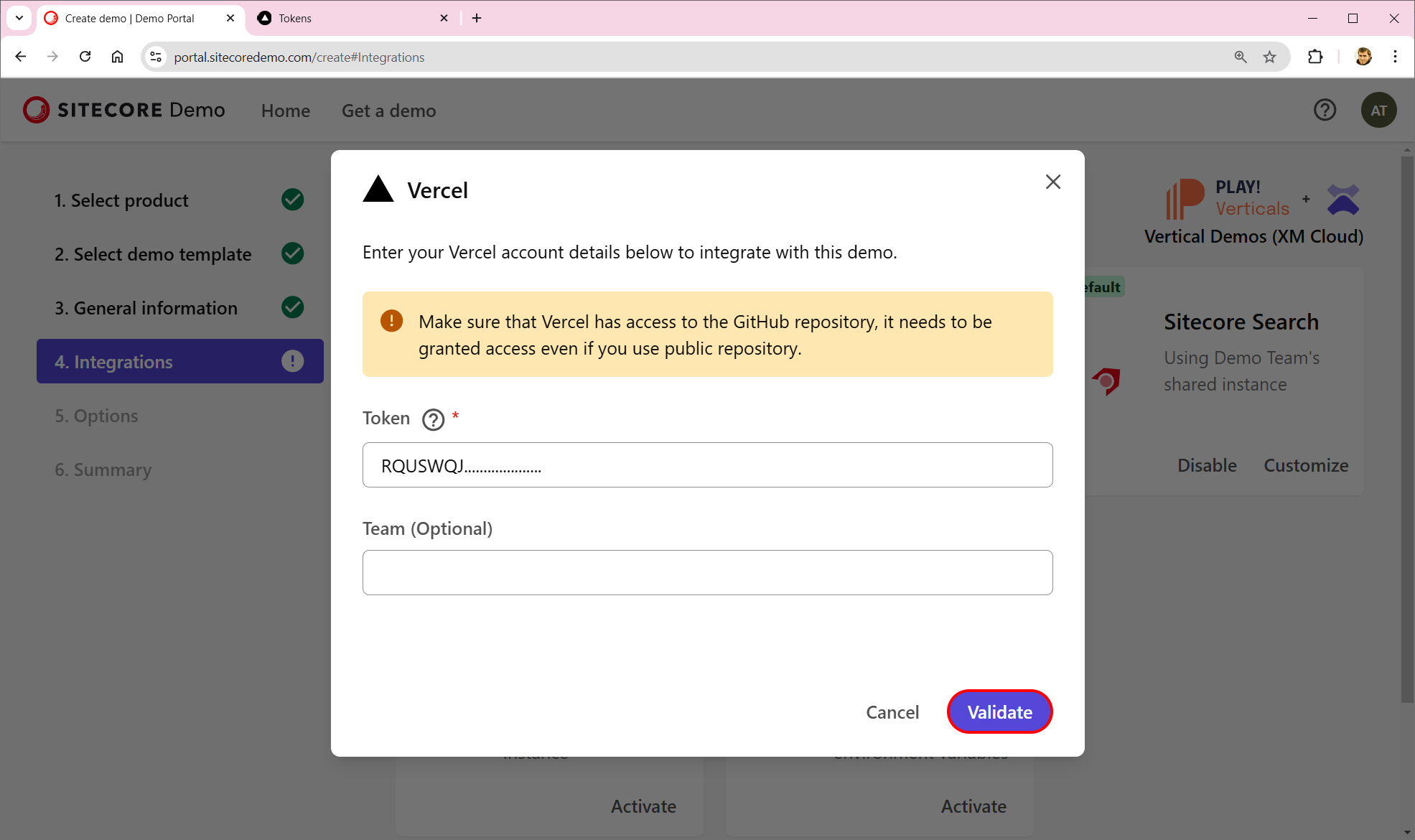Open the Get a demo menu item

click(388, 111)
